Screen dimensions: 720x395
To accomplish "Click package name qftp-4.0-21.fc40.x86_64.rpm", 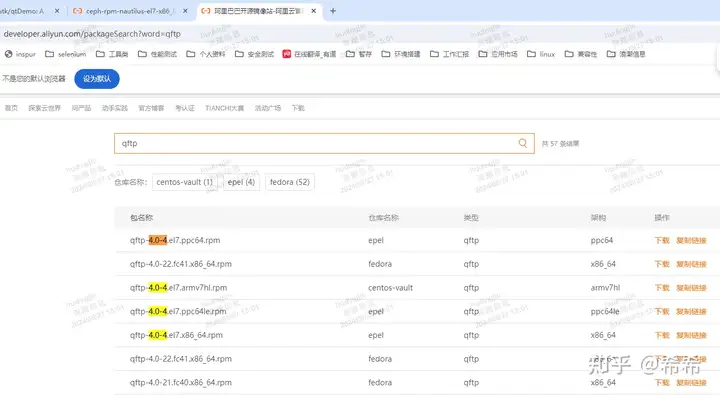I will pyautogui.click(x=180, y=383).
